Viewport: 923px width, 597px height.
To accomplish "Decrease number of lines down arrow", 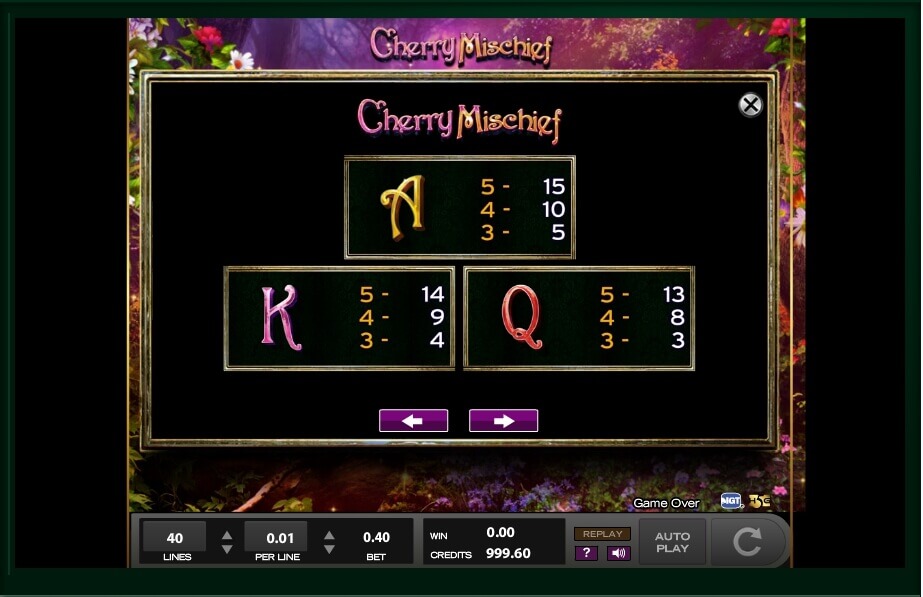I will click(227, 549).
